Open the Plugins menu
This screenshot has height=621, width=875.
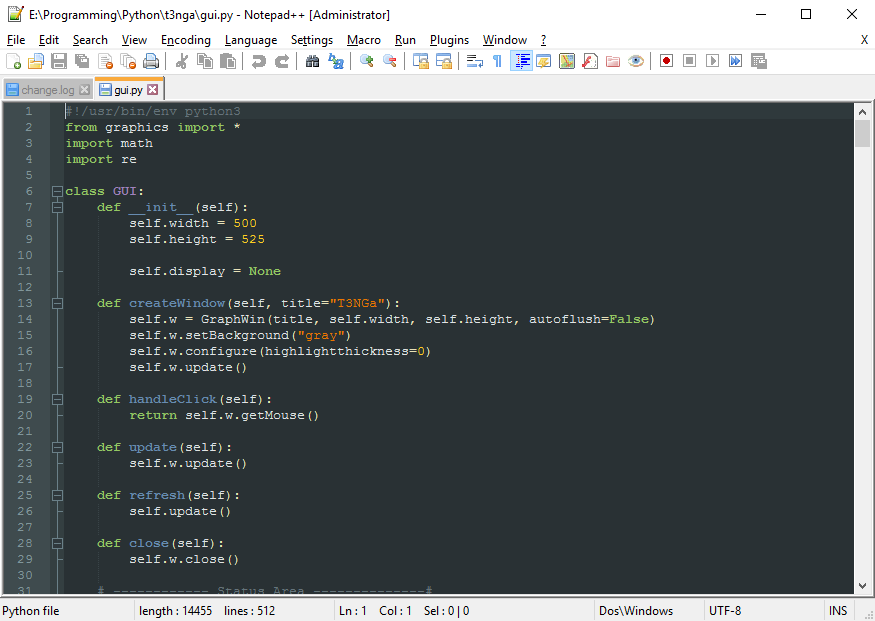pos(449,40)
